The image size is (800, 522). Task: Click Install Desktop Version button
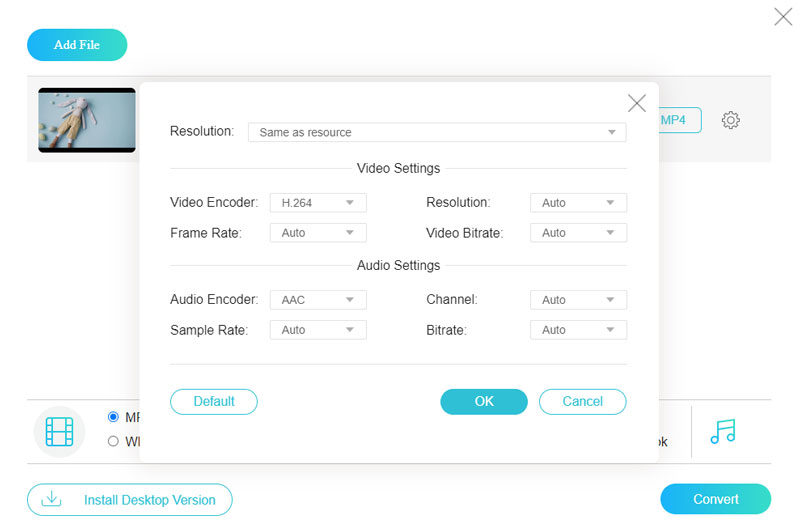(x=130, y=500)
